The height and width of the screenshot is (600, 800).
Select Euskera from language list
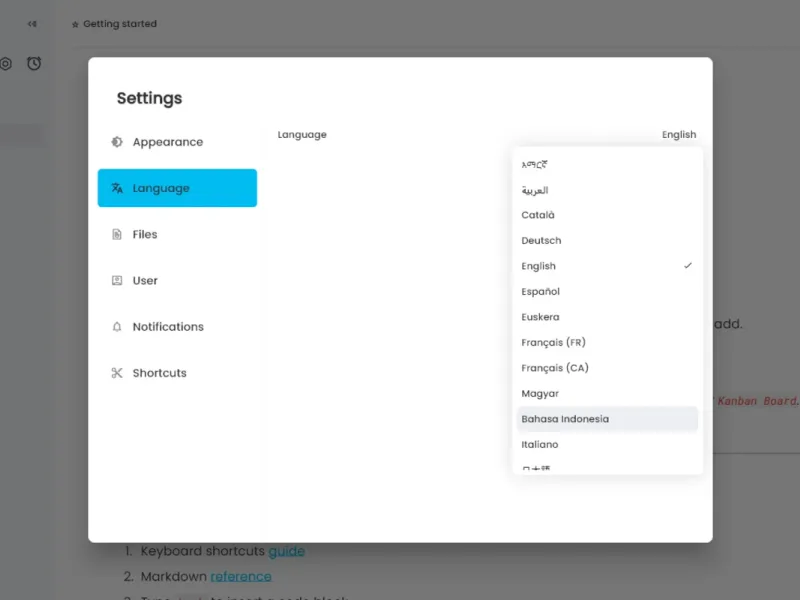coord(607,317)
